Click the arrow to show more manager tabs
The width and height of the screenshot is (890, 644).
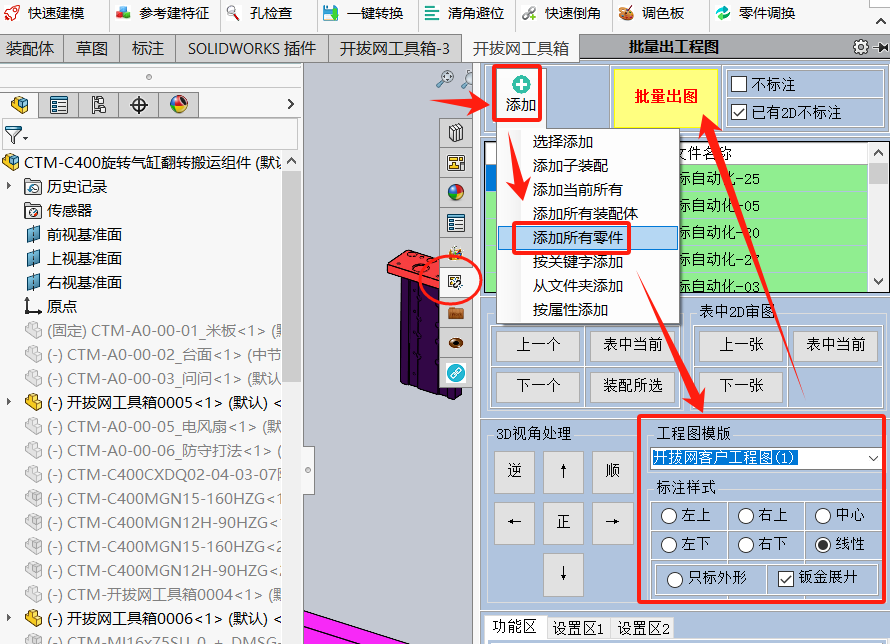[x=291, y=104]
